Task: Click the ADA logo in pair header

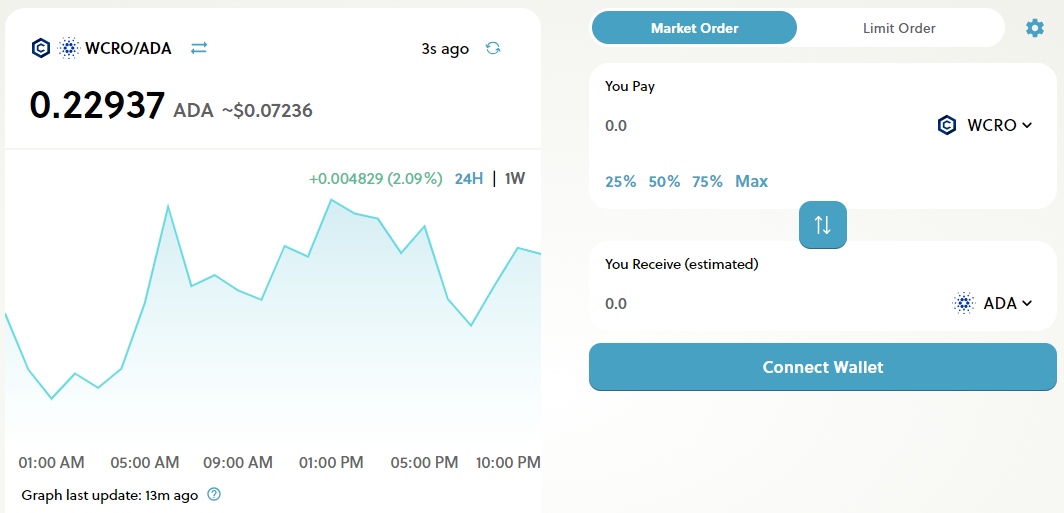Action: (69, 48)
